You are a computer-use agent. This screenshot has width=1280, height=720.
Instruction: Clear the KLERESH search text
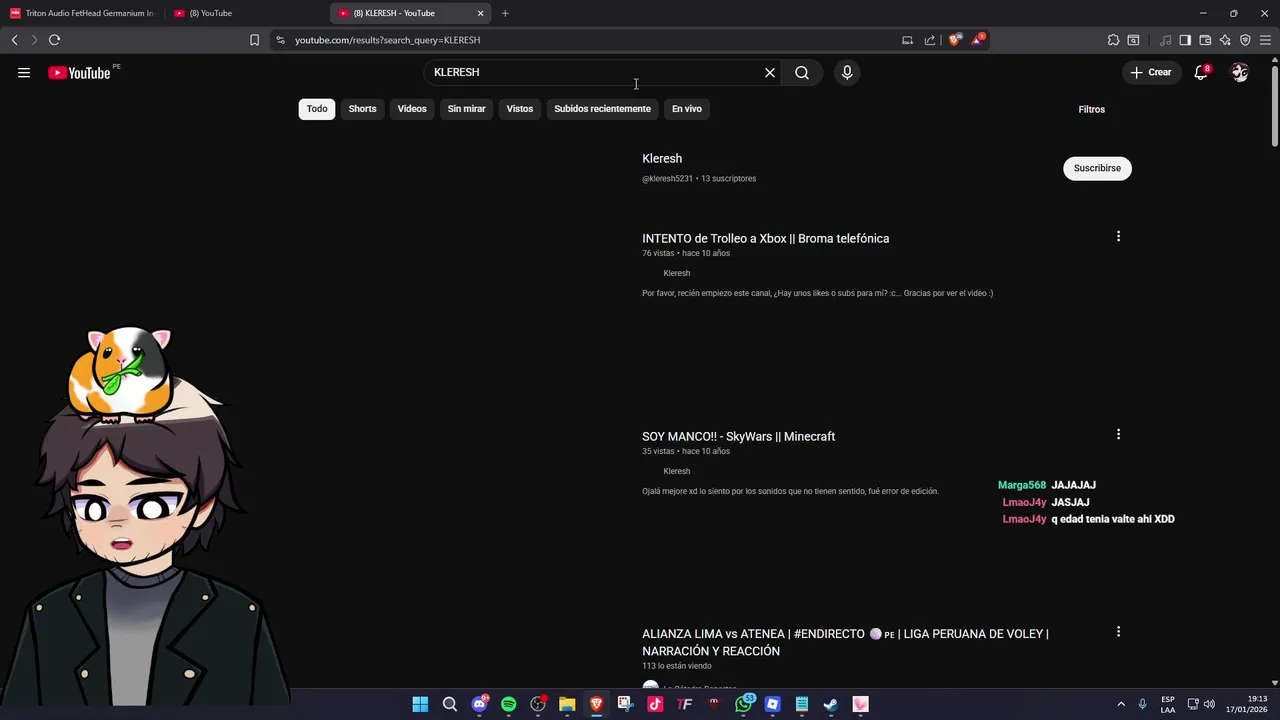(x=770, y=72)
